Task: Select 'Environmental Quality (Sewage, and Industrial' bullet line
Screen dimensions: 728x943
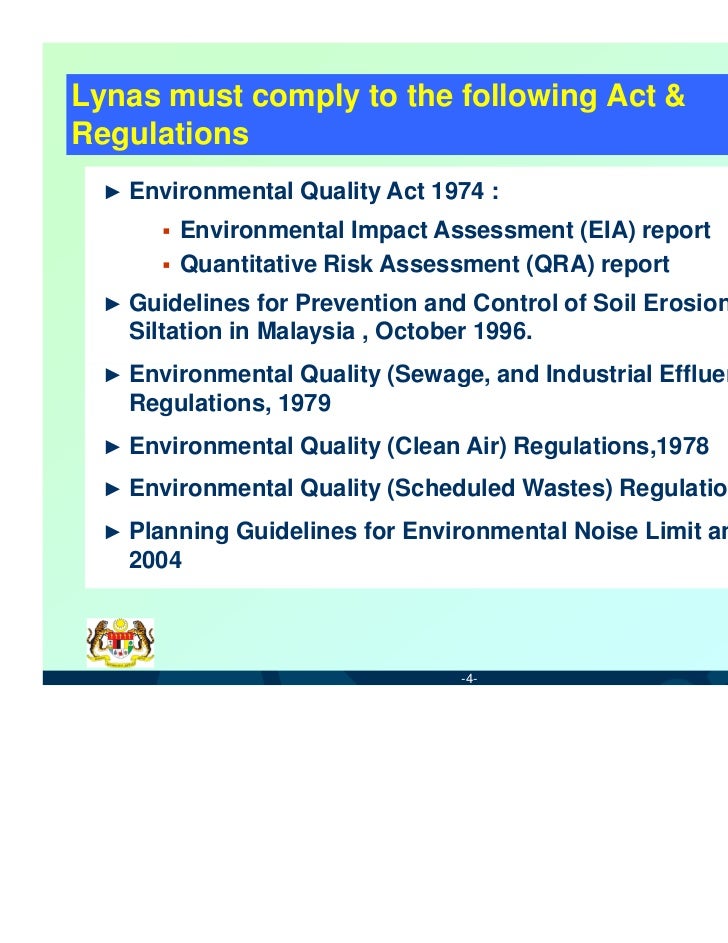Action: coord(429,375)
